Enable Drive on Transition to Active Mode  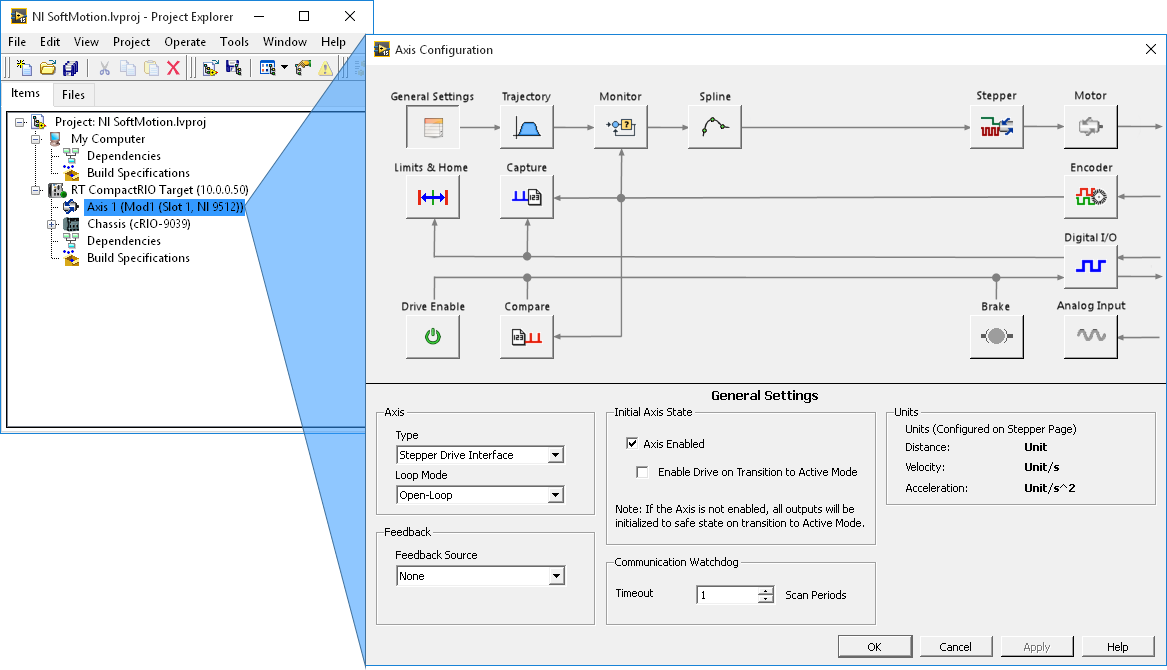coord(642,472)
